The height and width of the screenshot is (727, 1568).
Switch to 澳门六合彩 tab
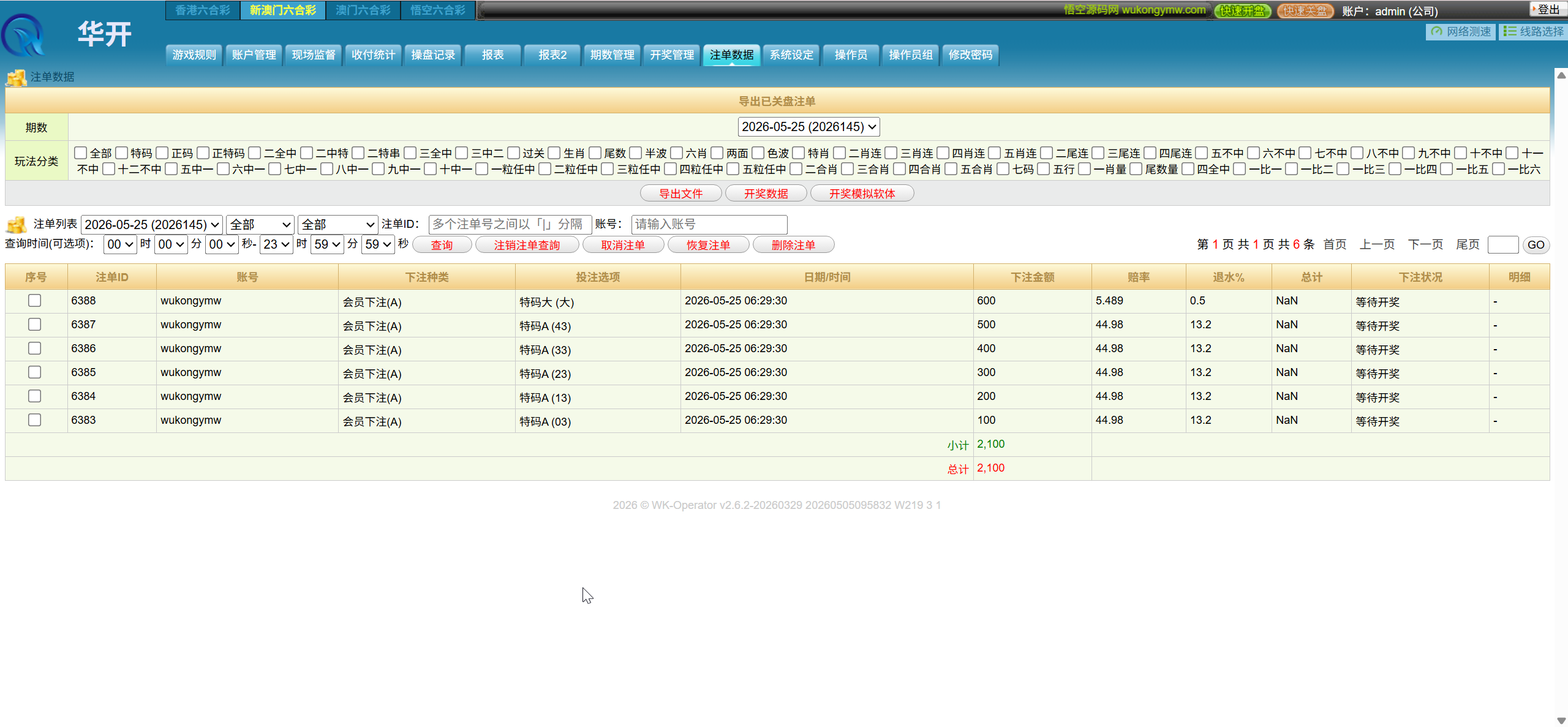(x=363, y=10)
